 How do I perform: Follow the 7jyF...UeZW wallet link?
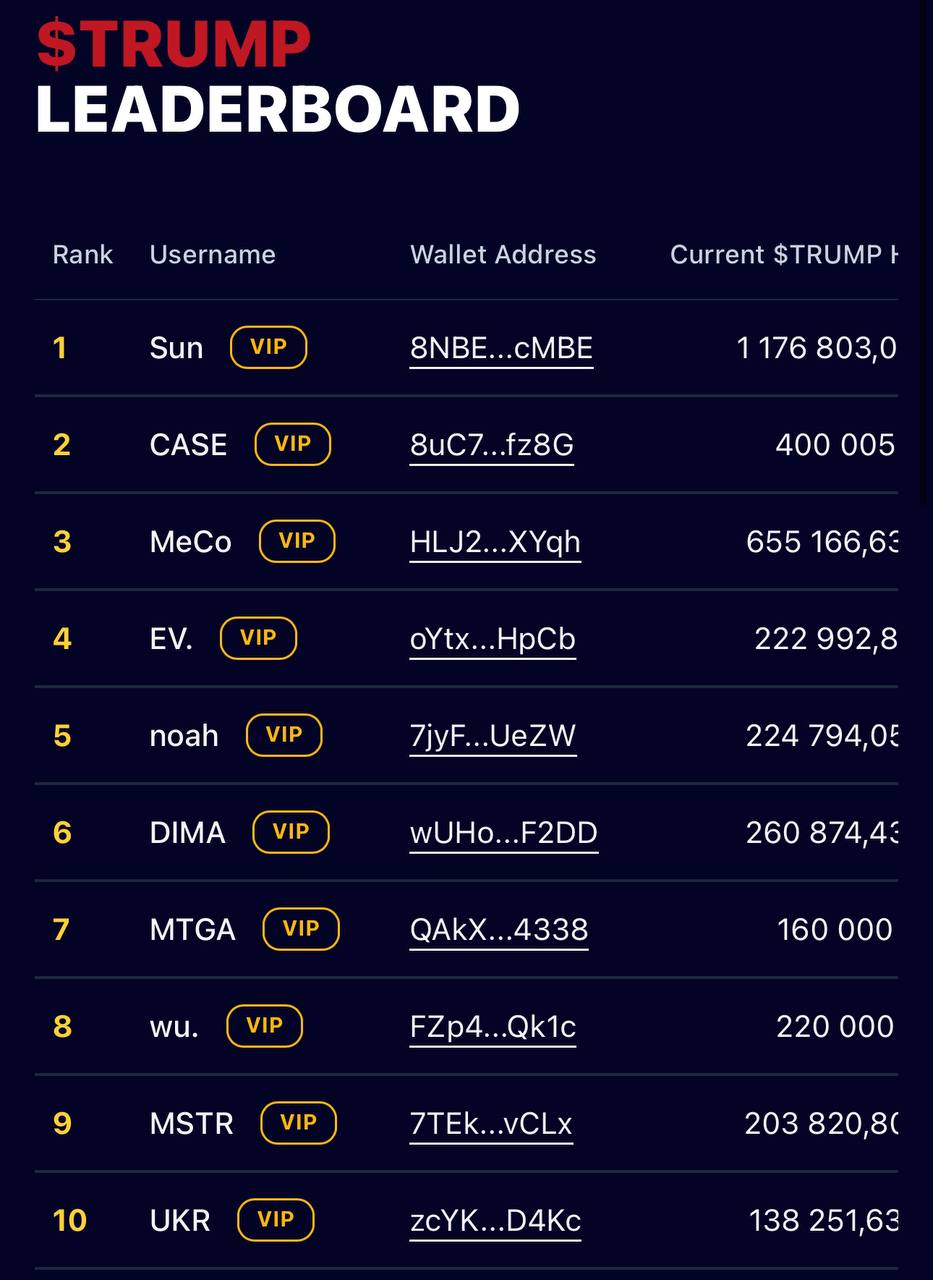click(x=493, y=736)
